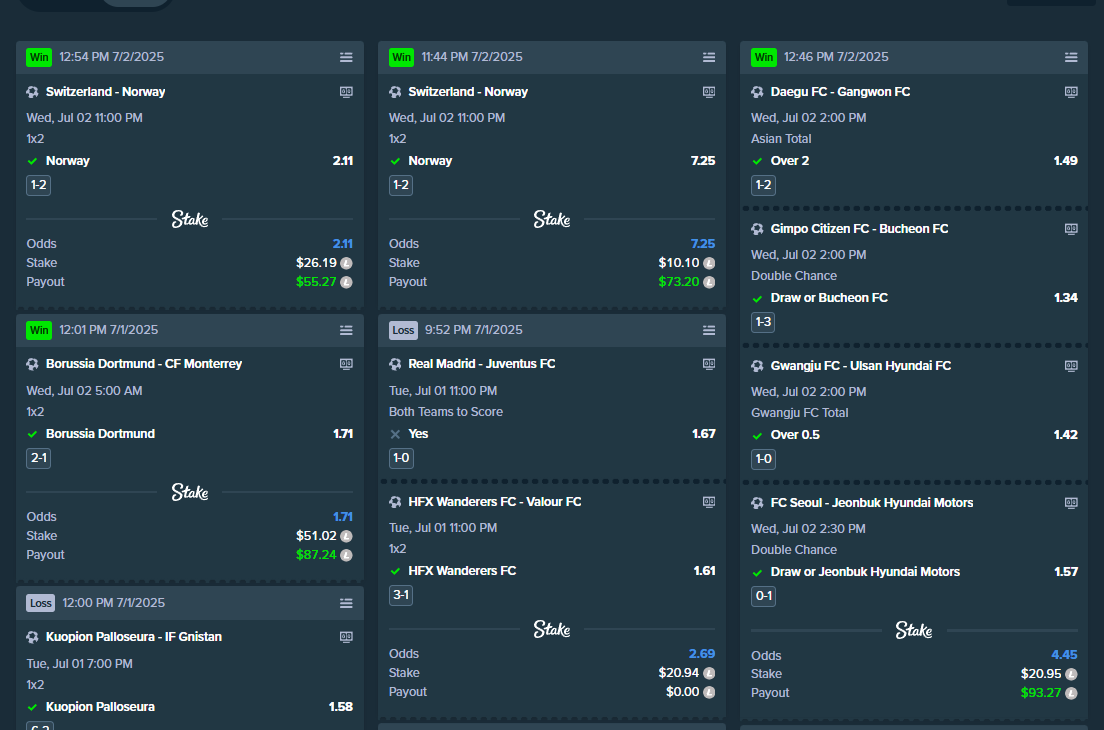The height and width of the screenshot is (730, 1104).
Task: Click the scoreboard icon for Borussia Dortmund - CF Monterrey
Action: [x=346, y=364]
